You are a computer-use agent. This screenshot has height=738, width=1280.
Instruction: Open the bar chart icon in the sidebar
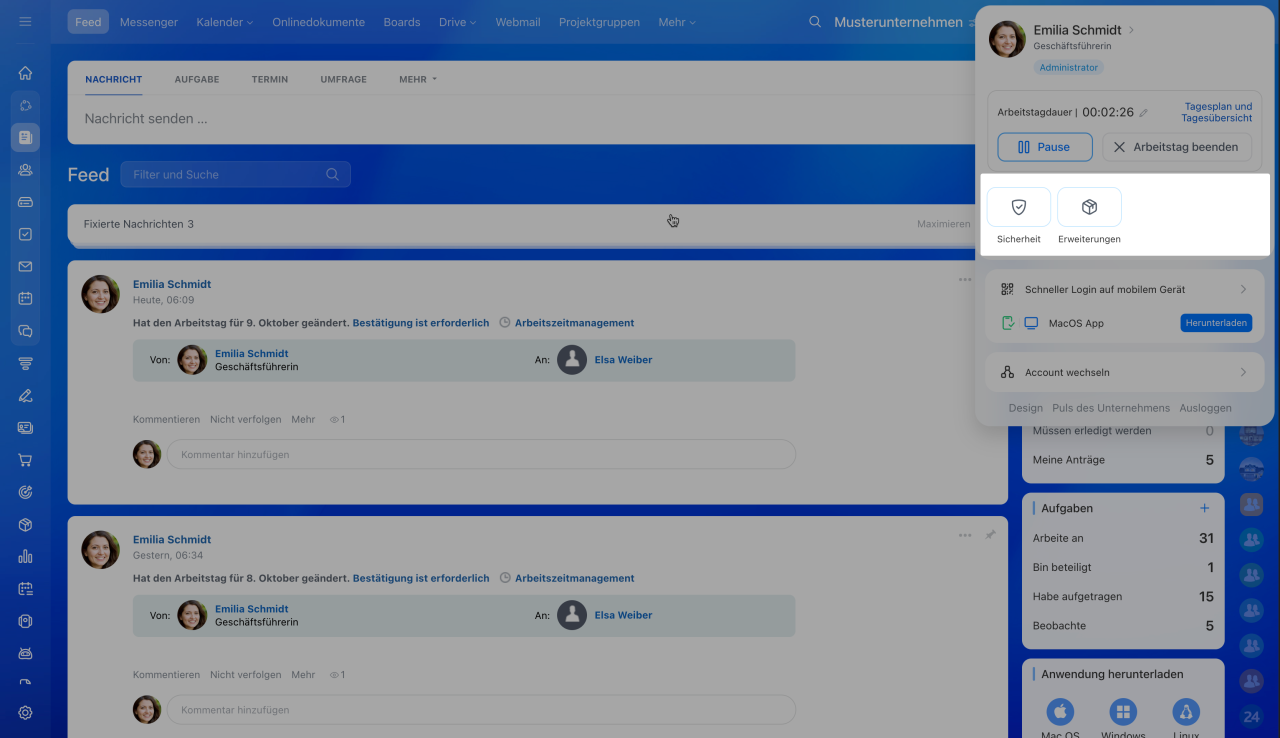tap(25, 557)
